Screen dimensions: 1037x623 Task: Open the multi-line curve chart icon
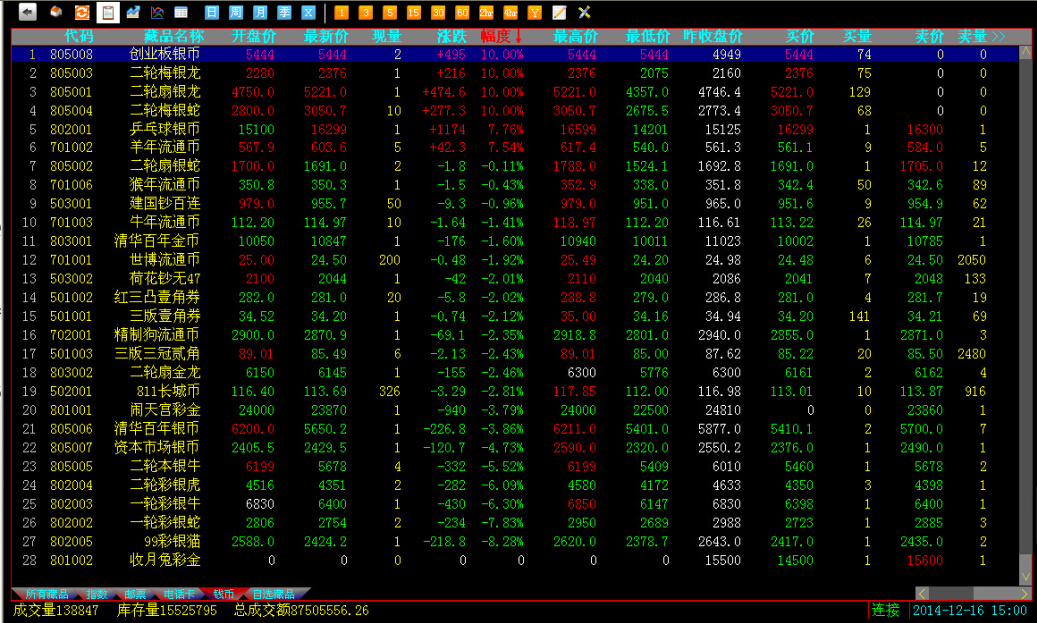click(x=157, y=12)
